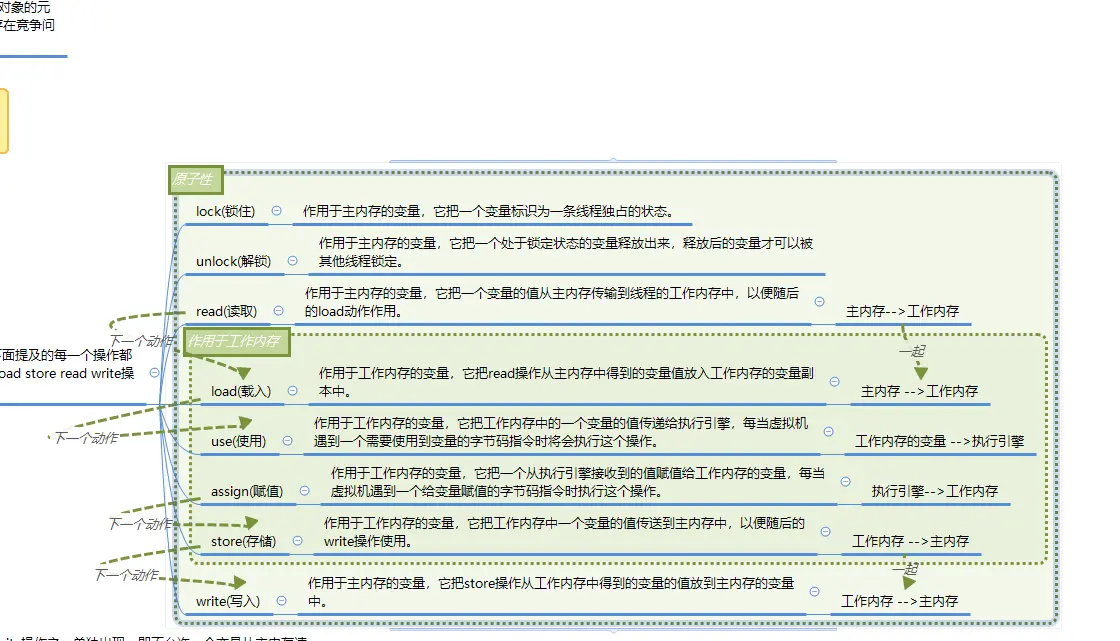This screenshot has width=1120, height=641.
Task: Select the yellow topic box at left edge
Action: (4, 121)
